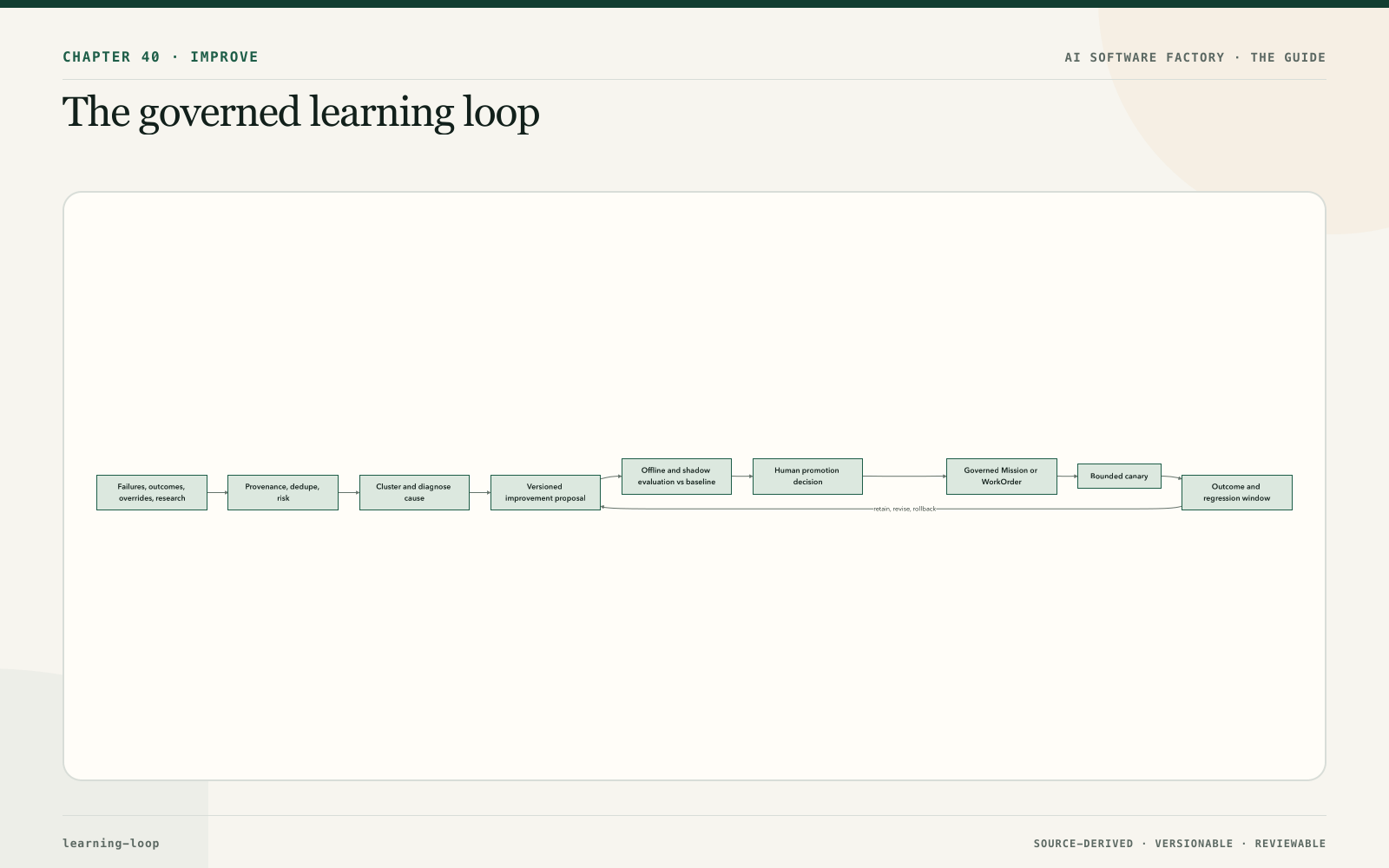The height and width of the screenshot is (868, 1389).
Task: Click 'Offline and shadow evaluation vs baseline' node
Action: (676, 477)
